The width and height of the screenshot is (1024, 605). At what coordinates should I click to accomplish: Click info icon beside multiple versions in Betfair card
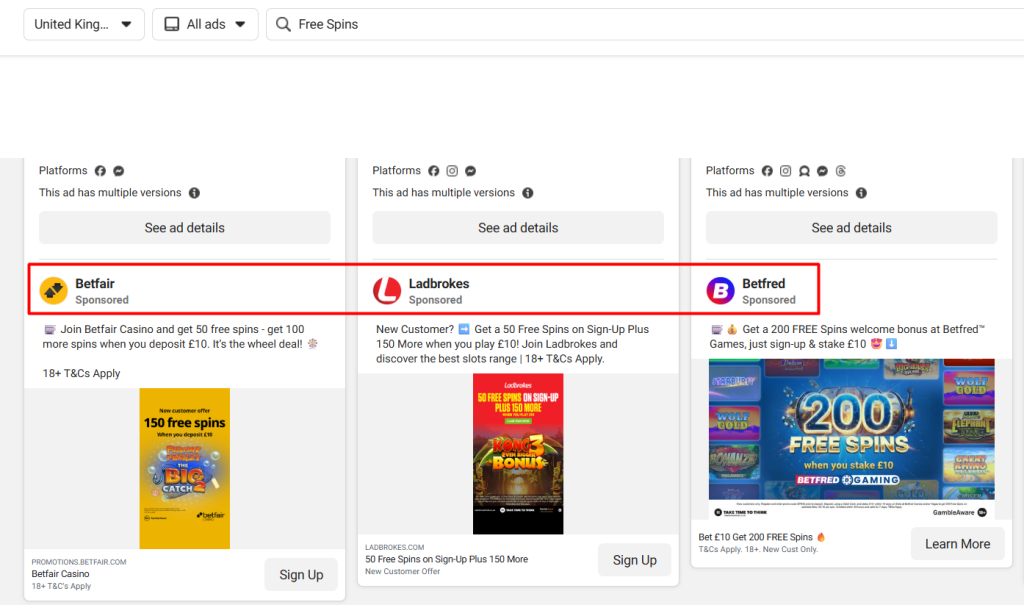point(195,193)
